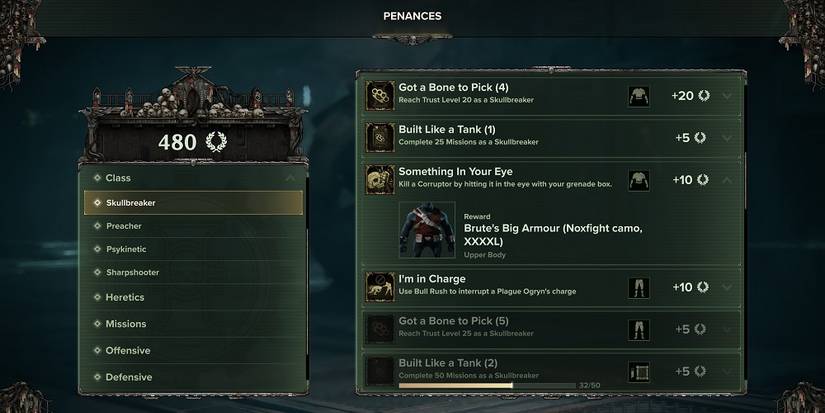
Task: Click the Brute's Big Armour reward thumbnail
Action: coord(427,231)
